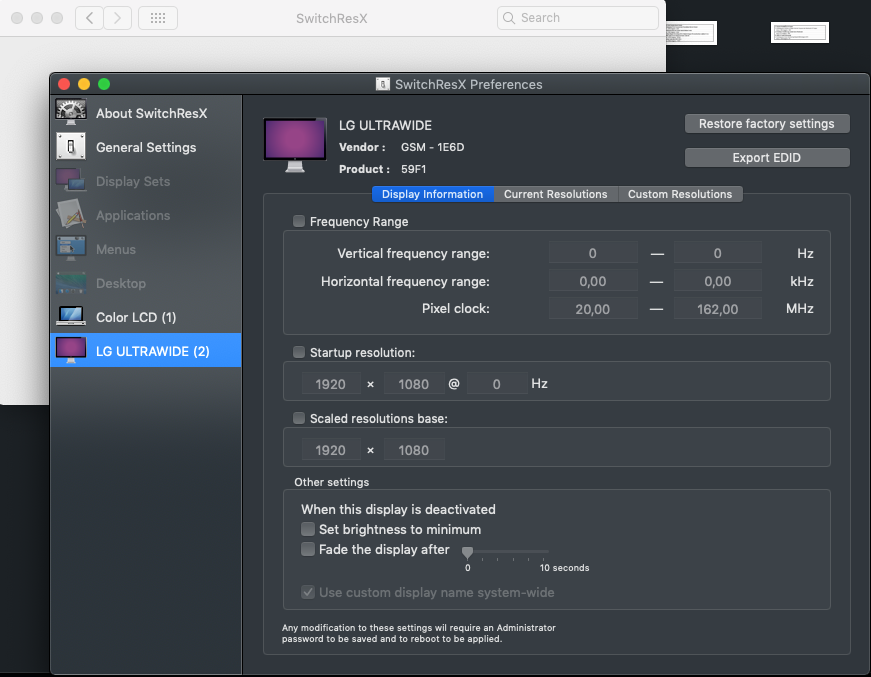Image resolution: width=871 pixels, height=677 pixels.
Task: Switch to the Display Information tab
Action: pos(433,194)
